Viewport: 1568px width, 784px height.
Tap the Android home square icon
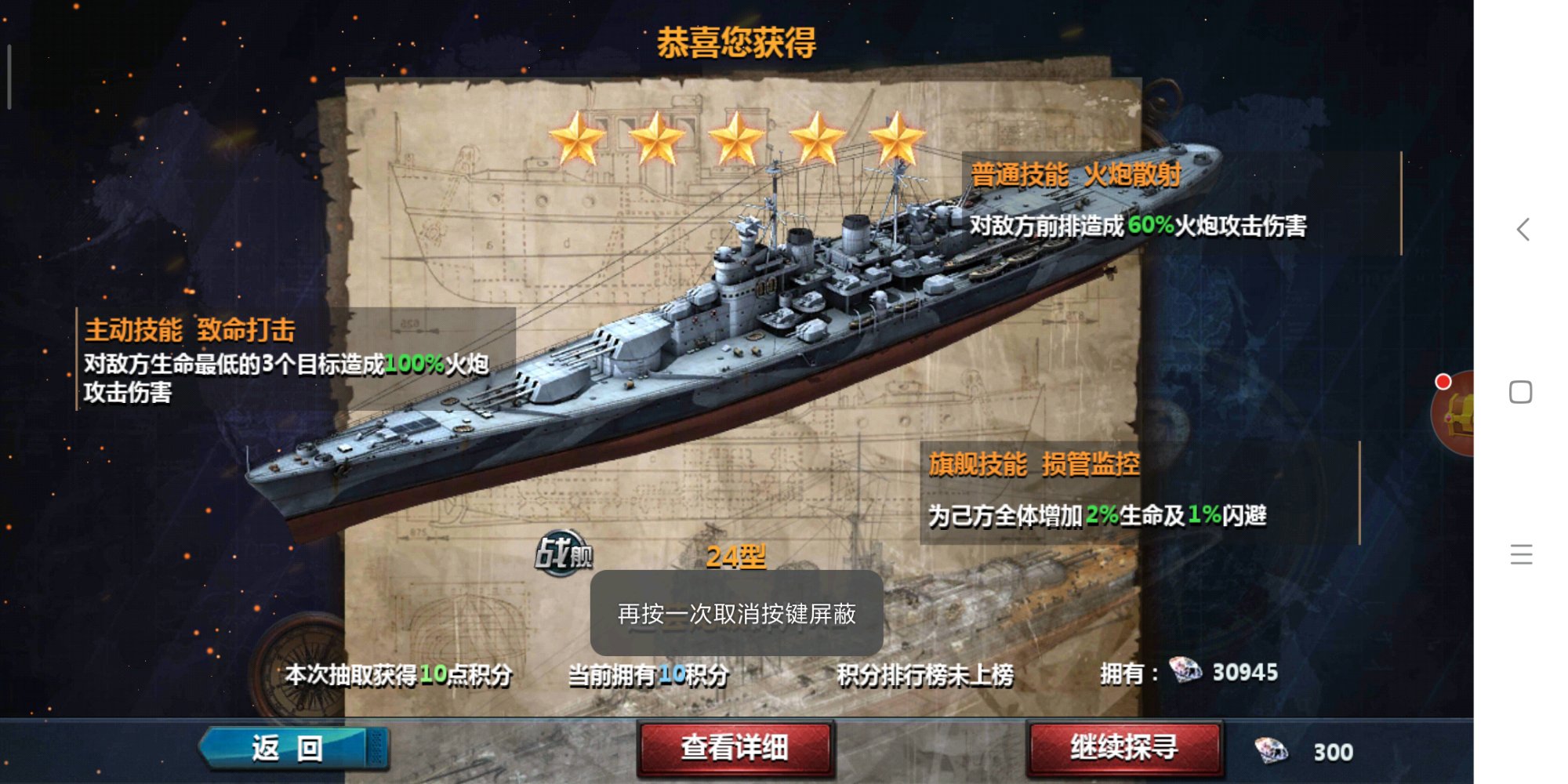point(1521,392)
